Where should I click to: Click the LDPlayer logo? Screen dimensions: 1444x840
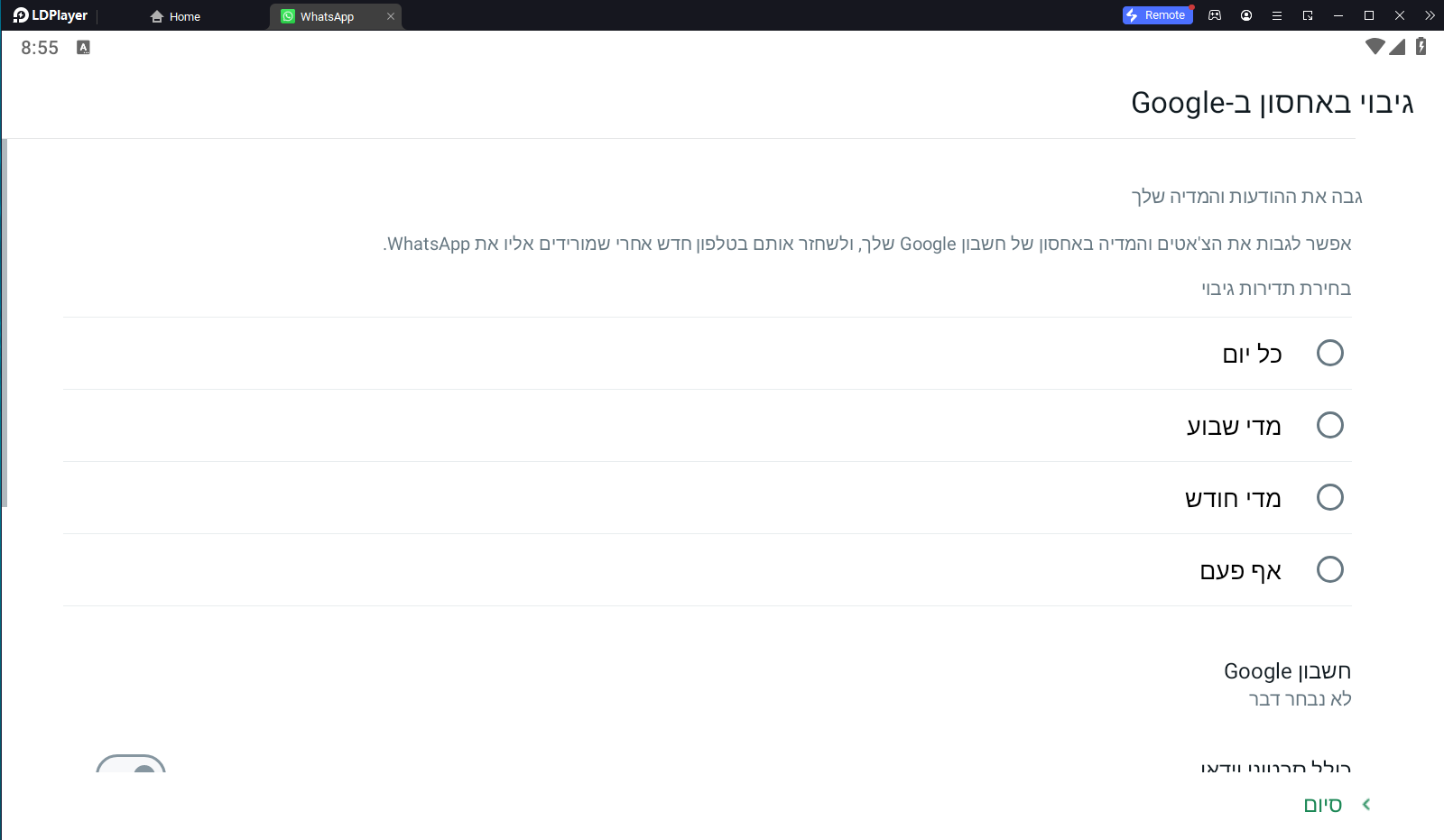coord(51,15)
